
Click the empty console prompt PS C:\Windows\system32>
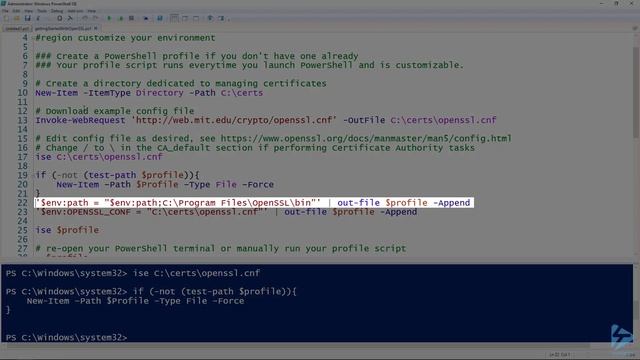[x=67, y=338]
